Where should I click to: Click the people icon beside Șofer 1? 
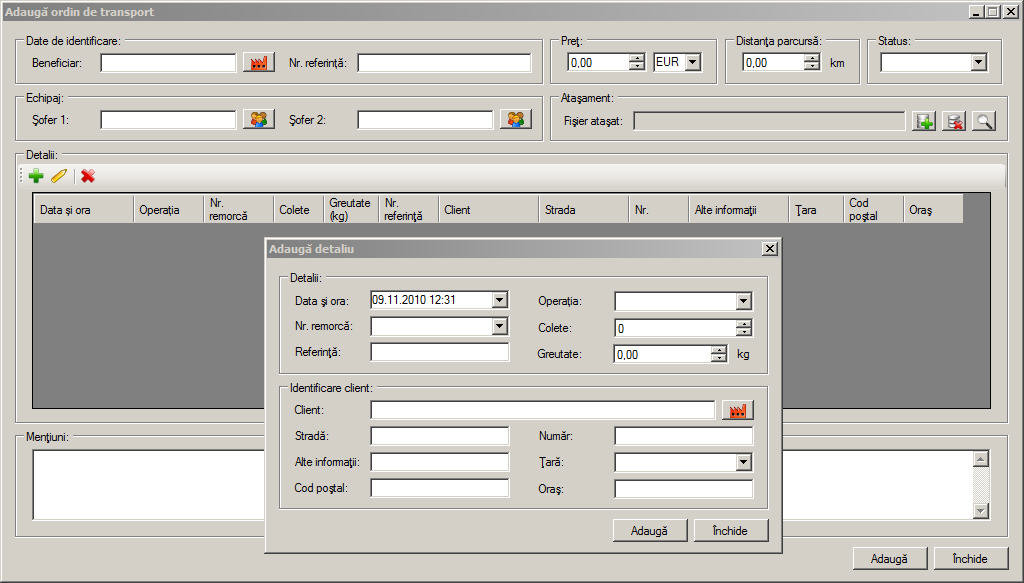259,119
